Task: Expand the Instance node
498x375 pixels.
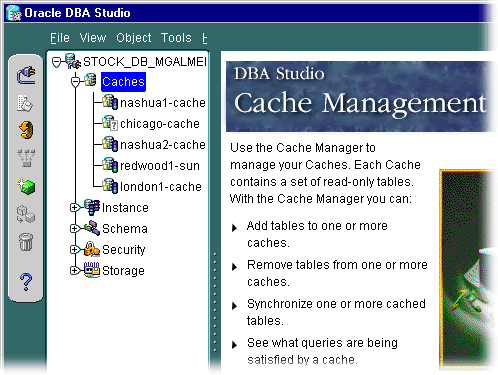Action: point(75,208)
